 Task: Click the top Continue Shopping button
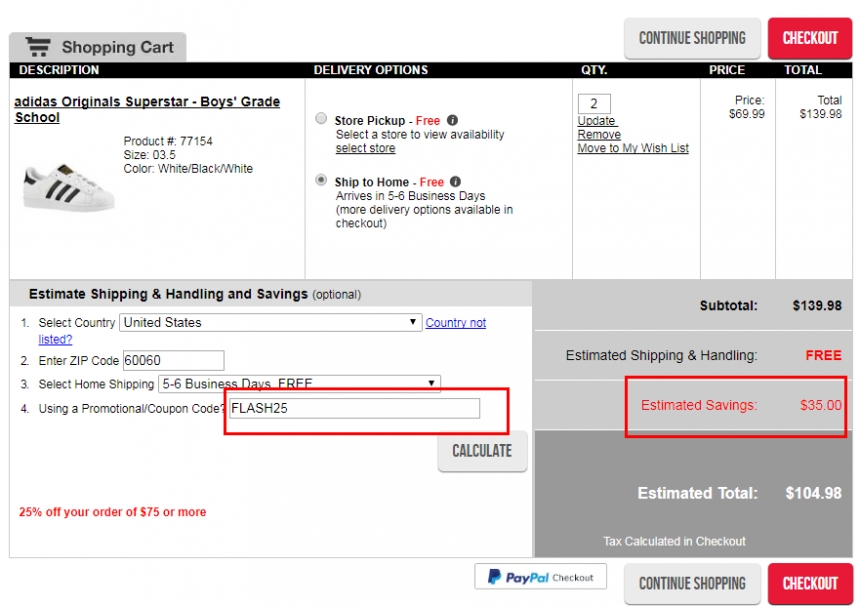click(692, 38)
